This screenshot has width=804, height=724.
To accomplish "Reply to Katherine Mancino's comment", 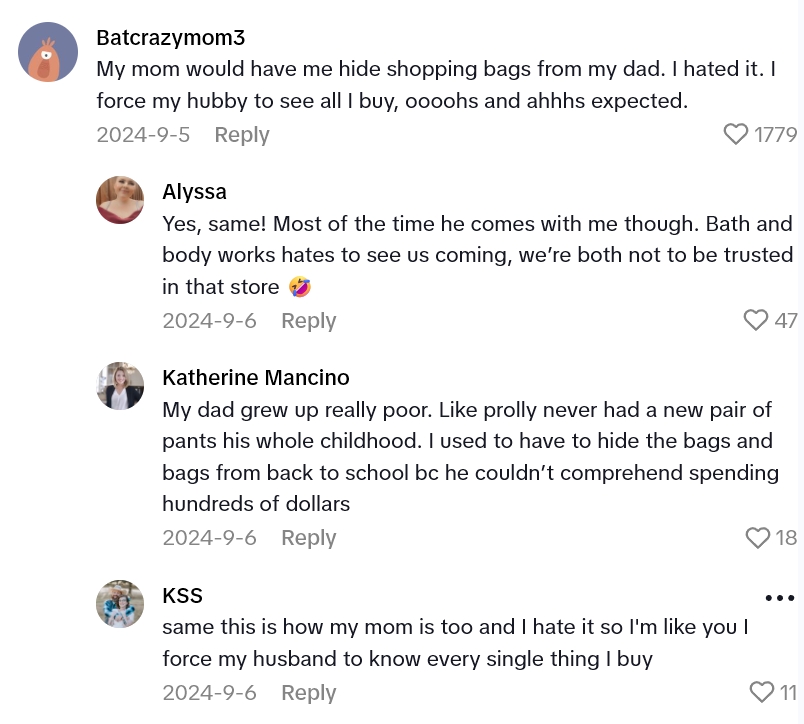I will tap(308, 537).
